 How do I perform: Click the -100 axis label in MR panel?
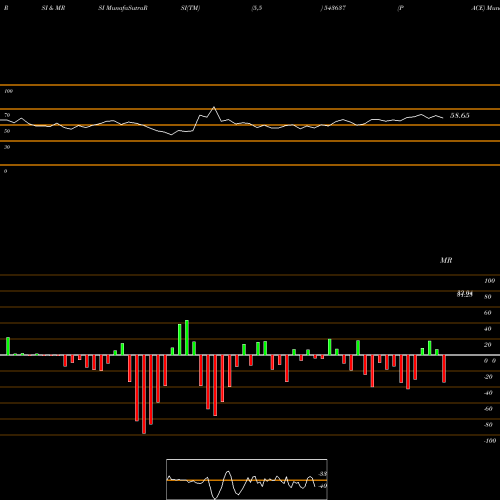click(490, 441)
